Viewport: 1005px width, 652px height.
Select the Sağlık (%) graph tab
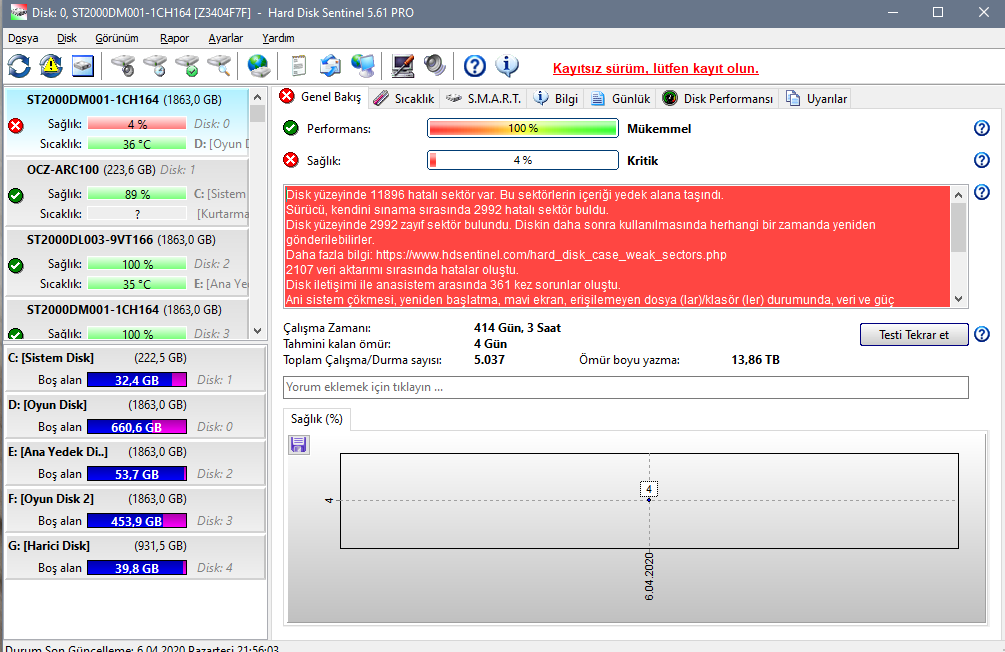[317, 419]
